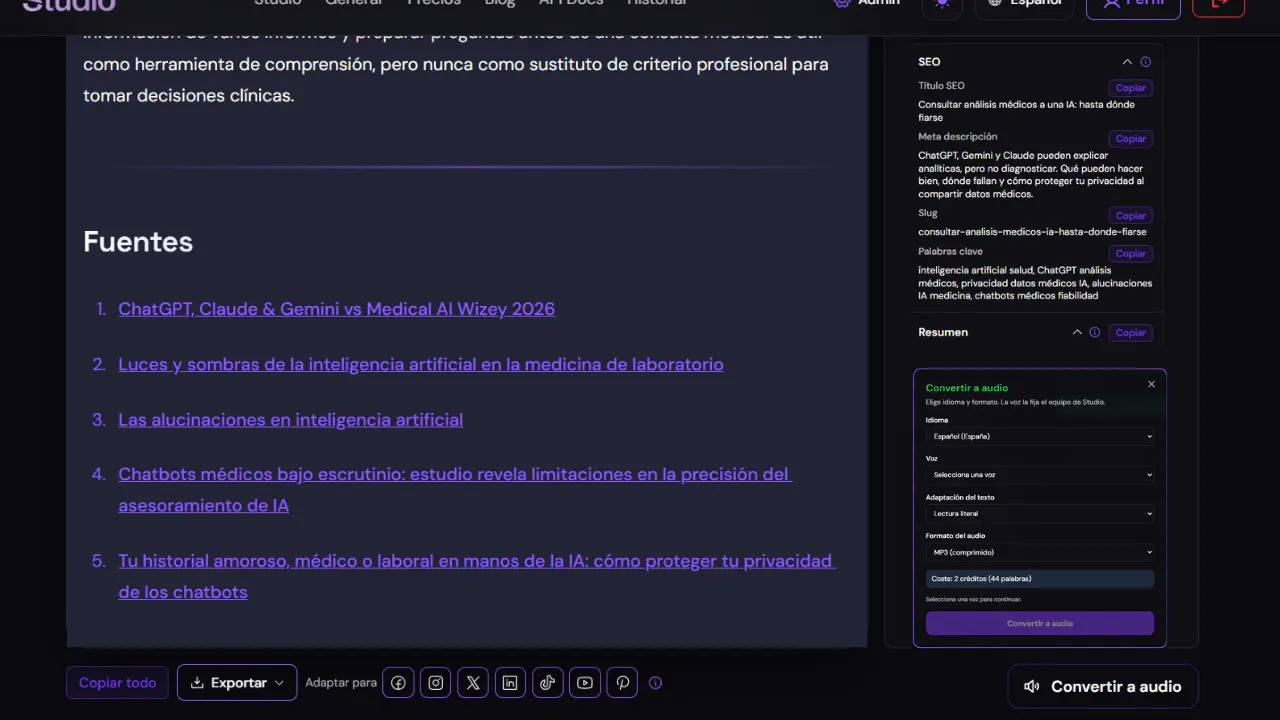The image size is (1280, 720).
Task: Close the Convertir a audio panel
Action: pos(1151,384)
